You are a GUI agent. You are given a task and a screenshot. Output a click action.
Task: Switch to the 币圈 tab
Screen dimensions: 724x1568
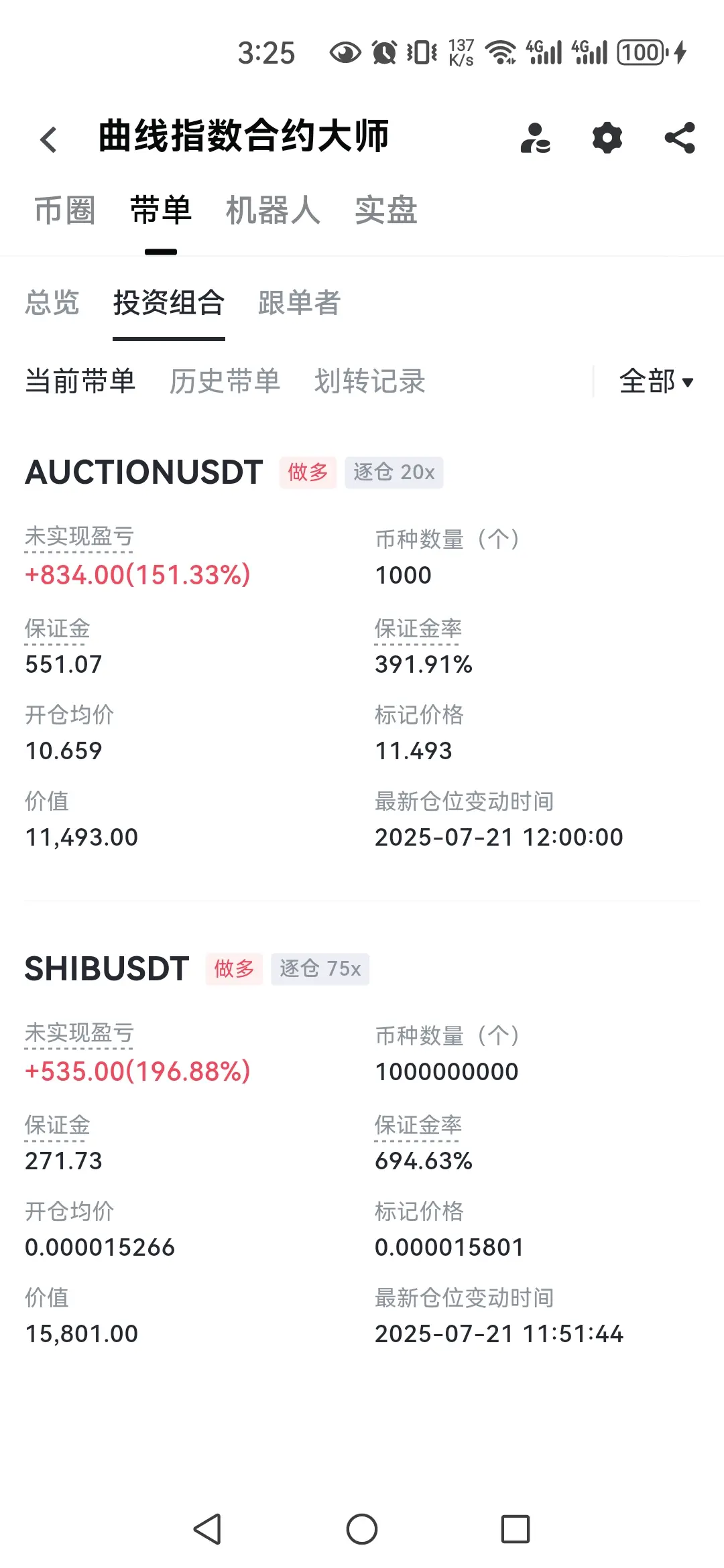point(65,210)
